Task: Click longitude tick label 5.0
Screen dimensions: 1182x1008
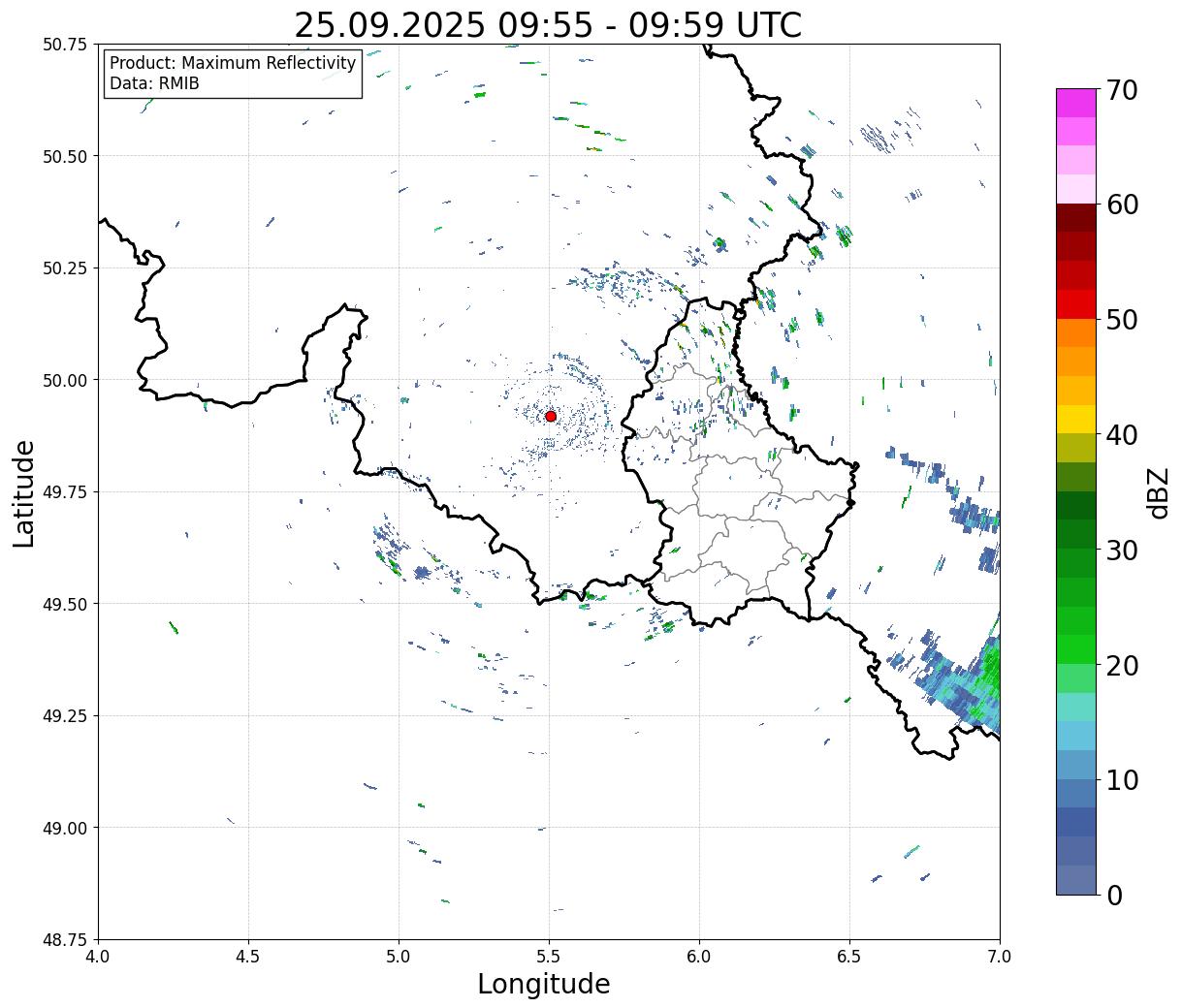Action: coord(399,957)
